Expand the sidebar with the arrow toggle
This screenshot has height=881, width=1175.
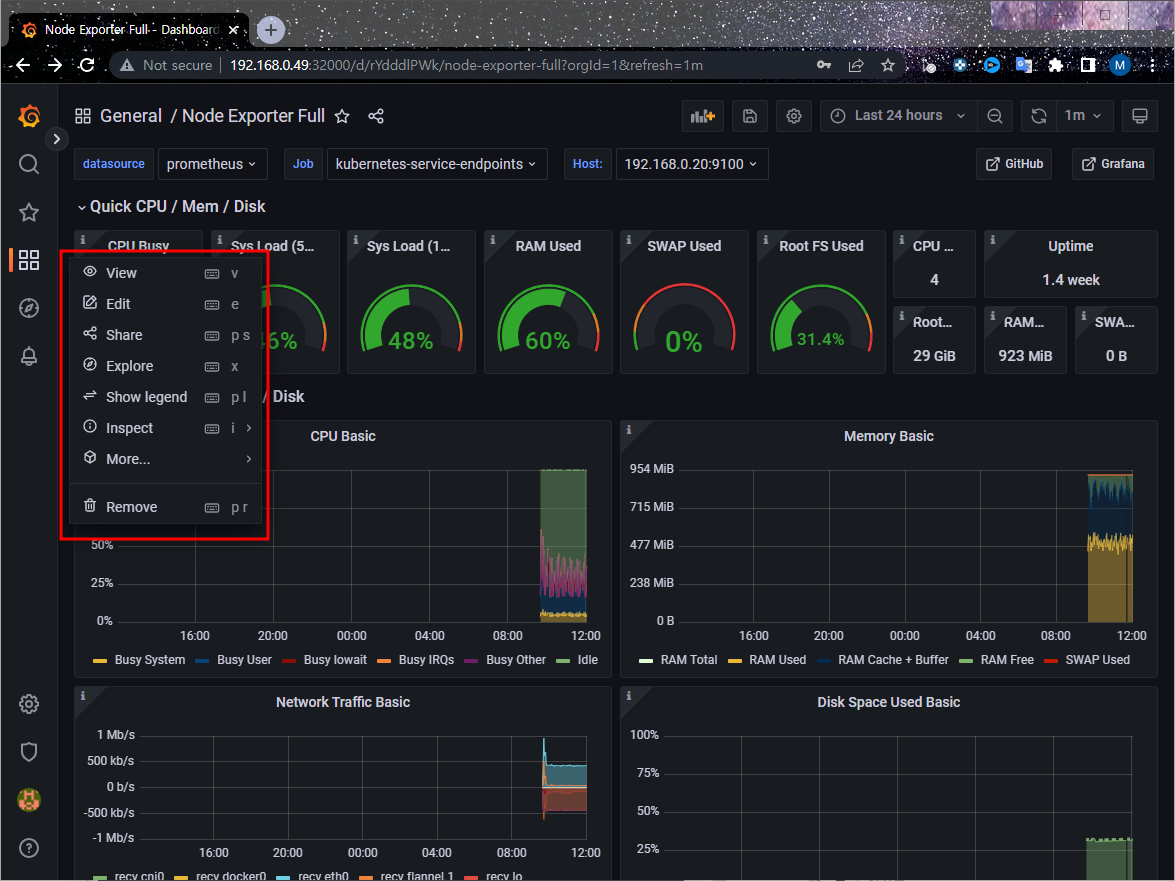[56, 139]
